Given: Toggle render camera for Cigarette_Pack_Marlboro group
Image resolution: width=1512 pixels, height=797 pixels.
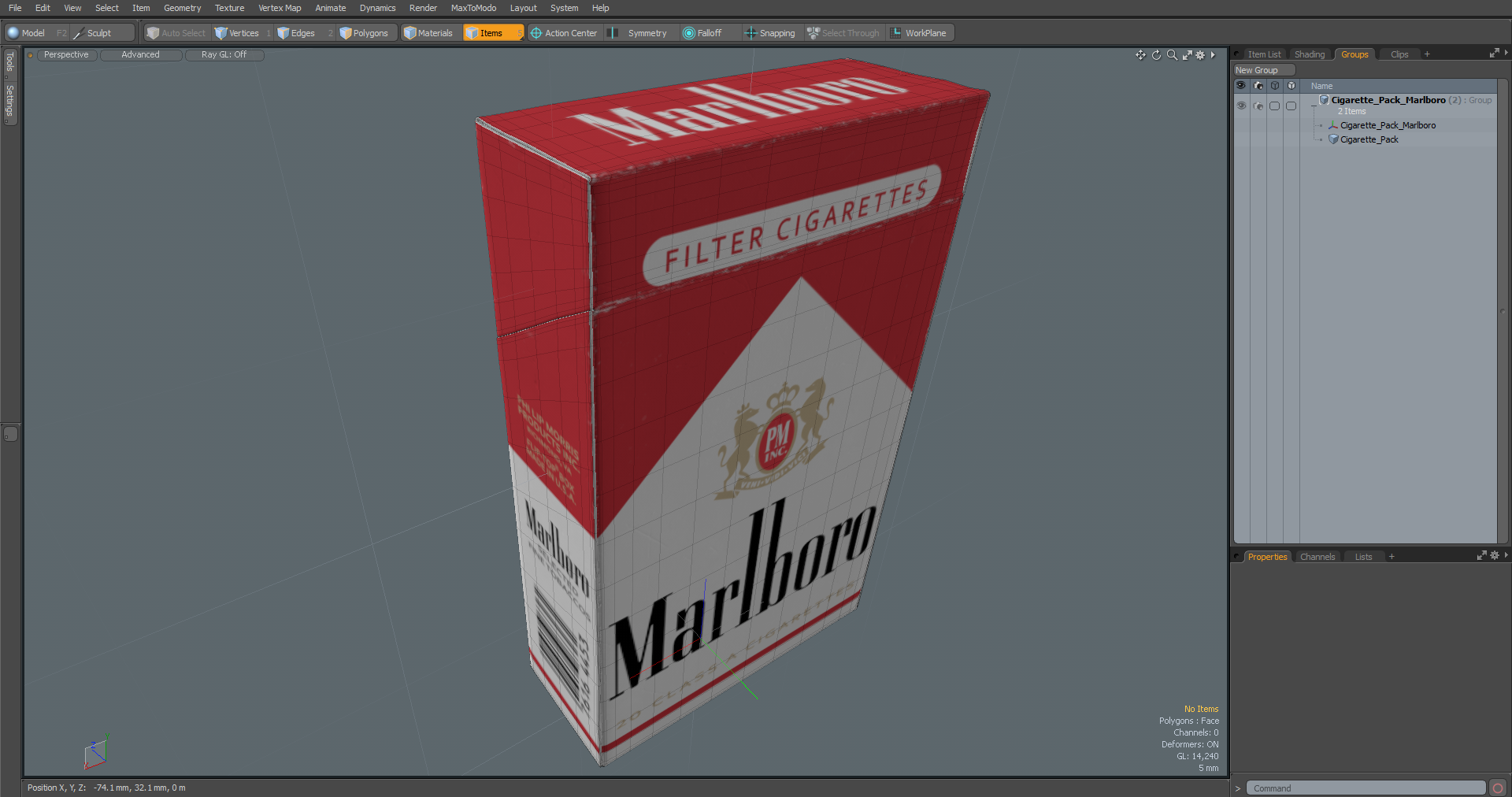Looking at the screenshot, I should [x=1258, y=106].
